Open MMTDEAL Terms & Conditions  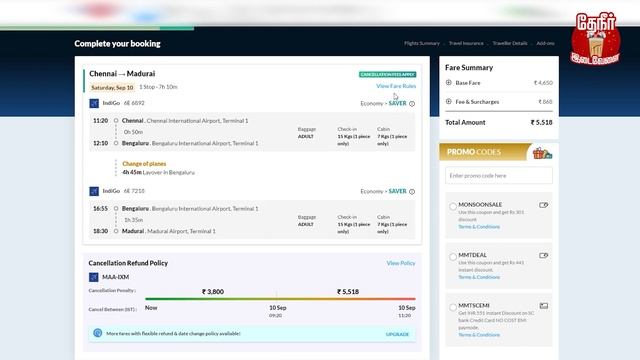479,277
